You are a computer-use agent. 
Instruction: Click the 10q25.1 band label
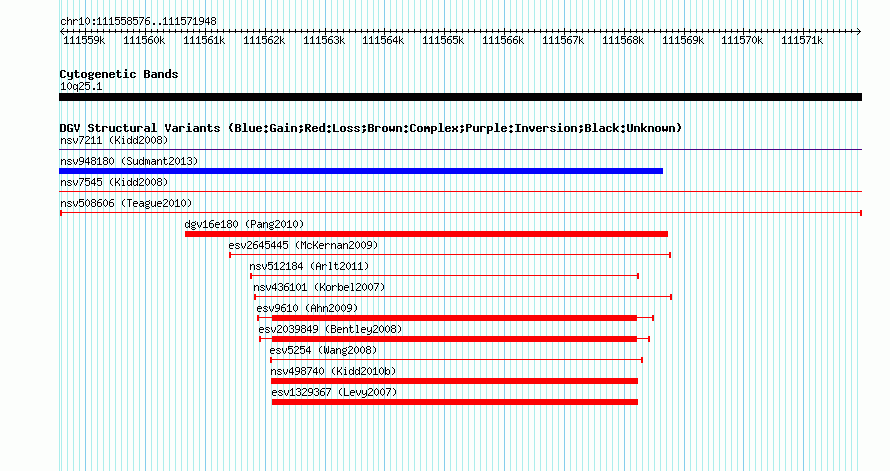click(x=81, y=86)
